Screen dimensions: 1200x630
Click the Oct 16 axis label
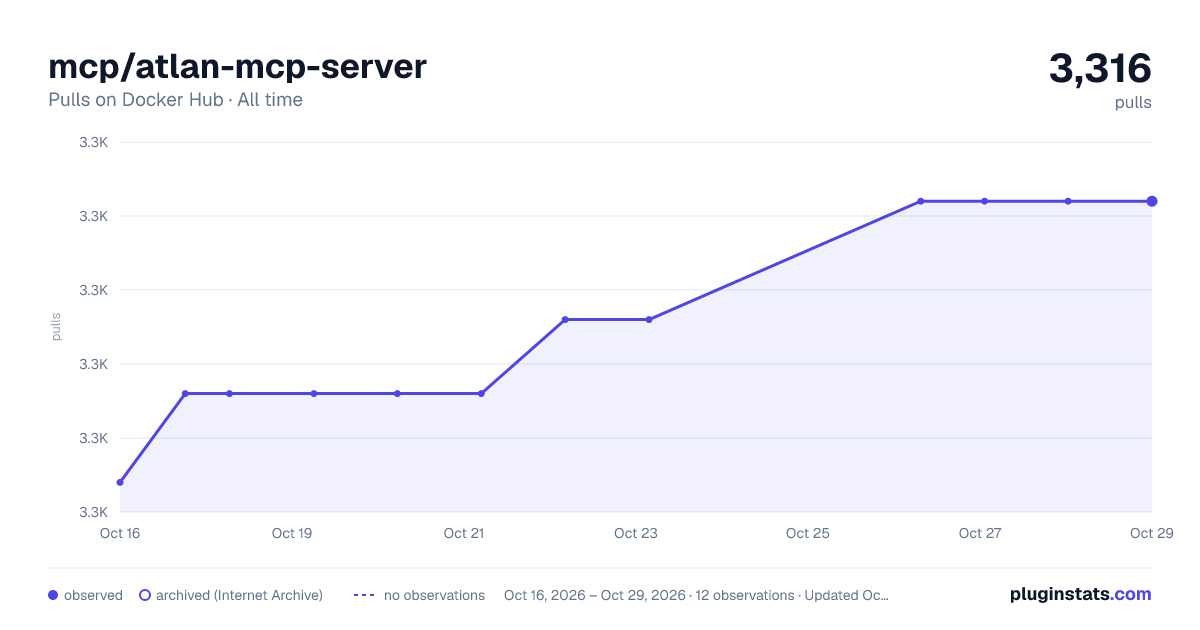120,533
